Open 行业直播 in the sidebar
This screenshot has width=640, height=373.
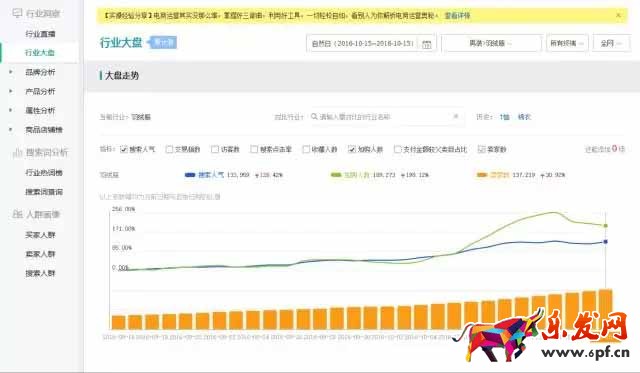[40, 34]
